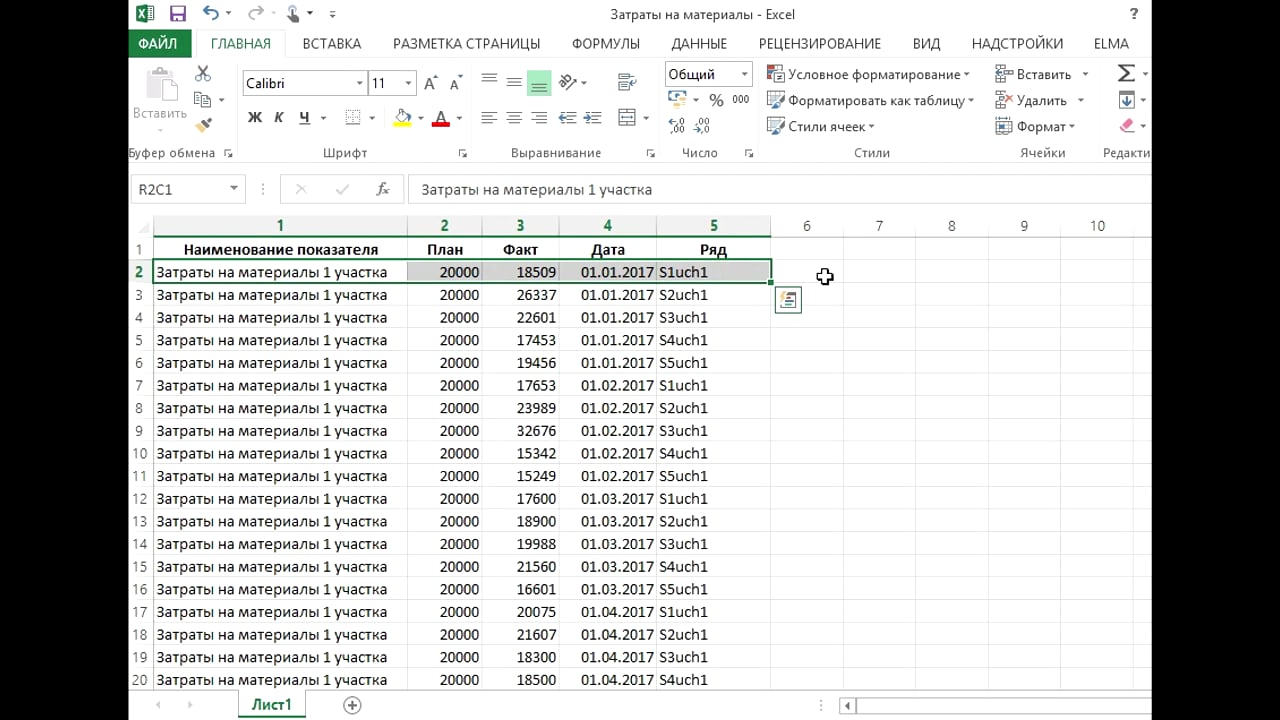Switch to the ФОРМУЛЫ tab
This screenshot has height=720, width=1280.
coord(606,44)
